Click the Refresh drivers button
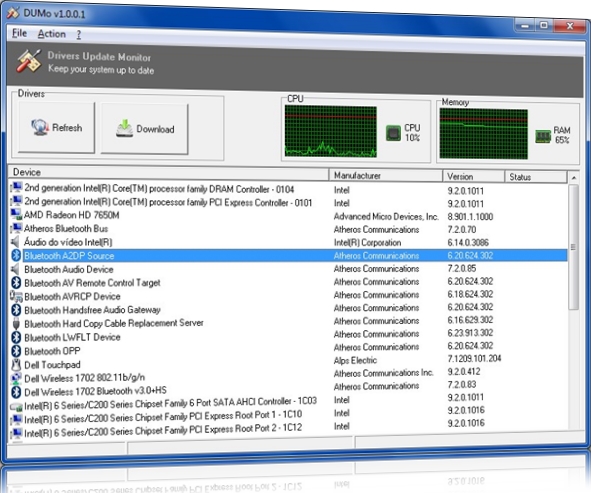Viewport: 591px width, 493px height. [57, 127]
